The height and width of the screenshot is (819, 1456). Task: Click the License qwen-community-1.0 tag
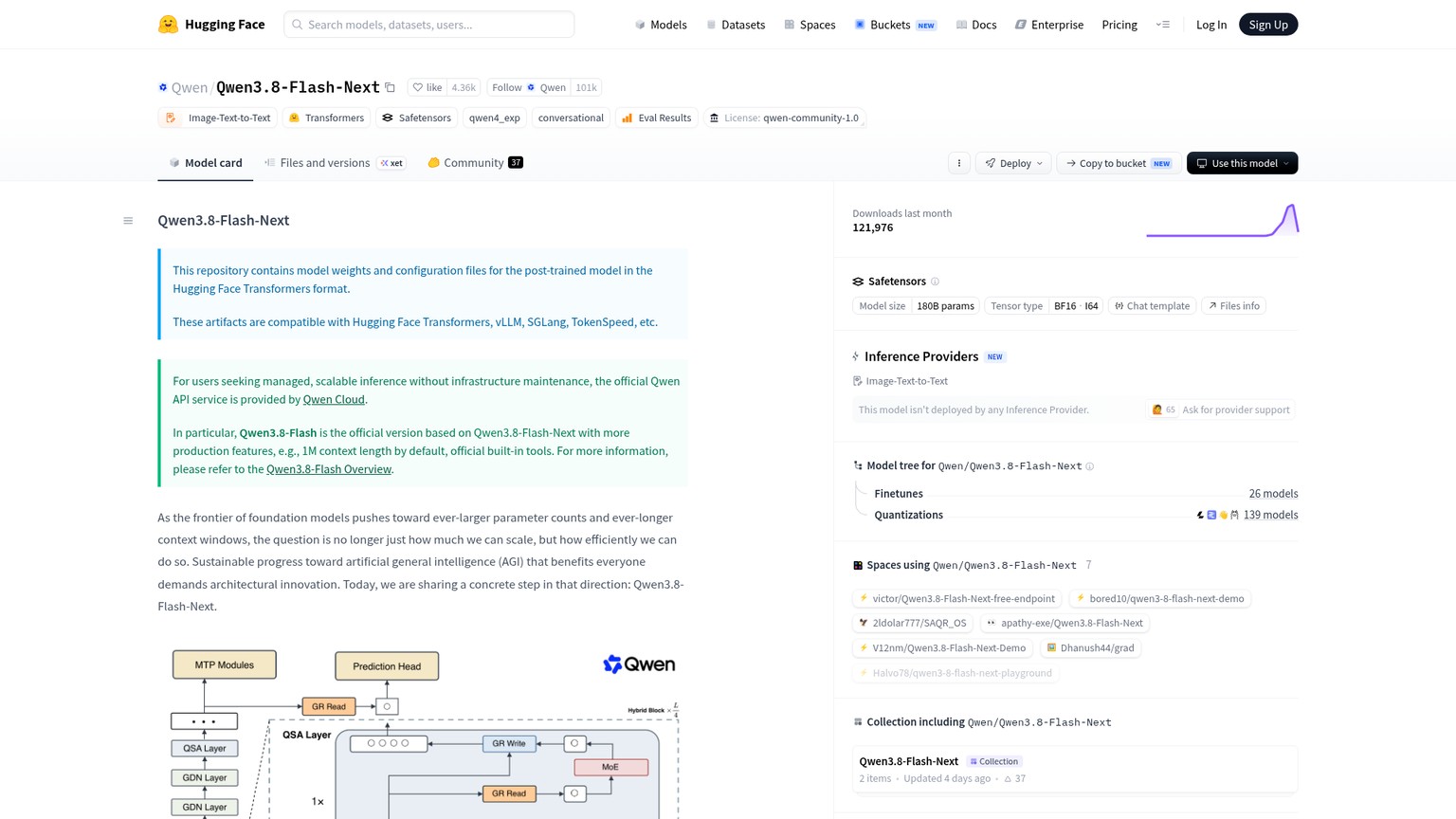click(x=784, y=118)
